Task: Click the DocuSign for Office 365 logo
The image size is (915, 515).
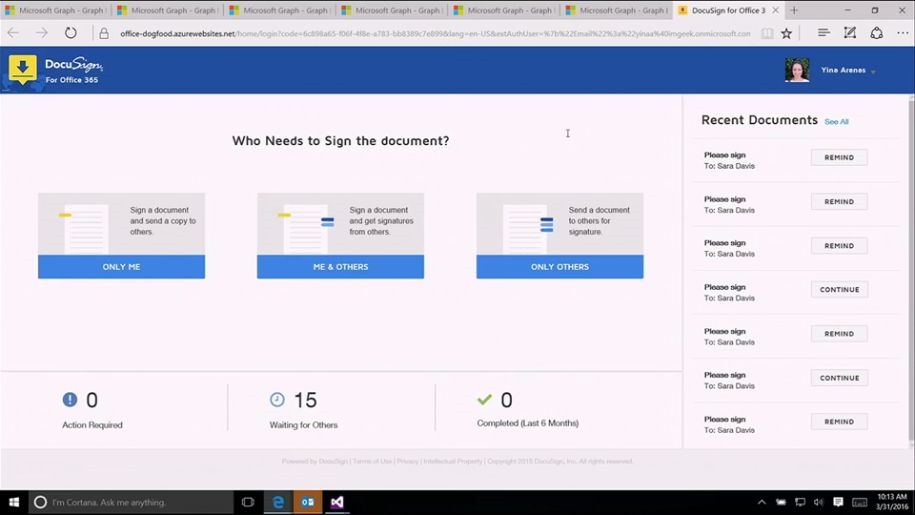Action: click(55, 71)
